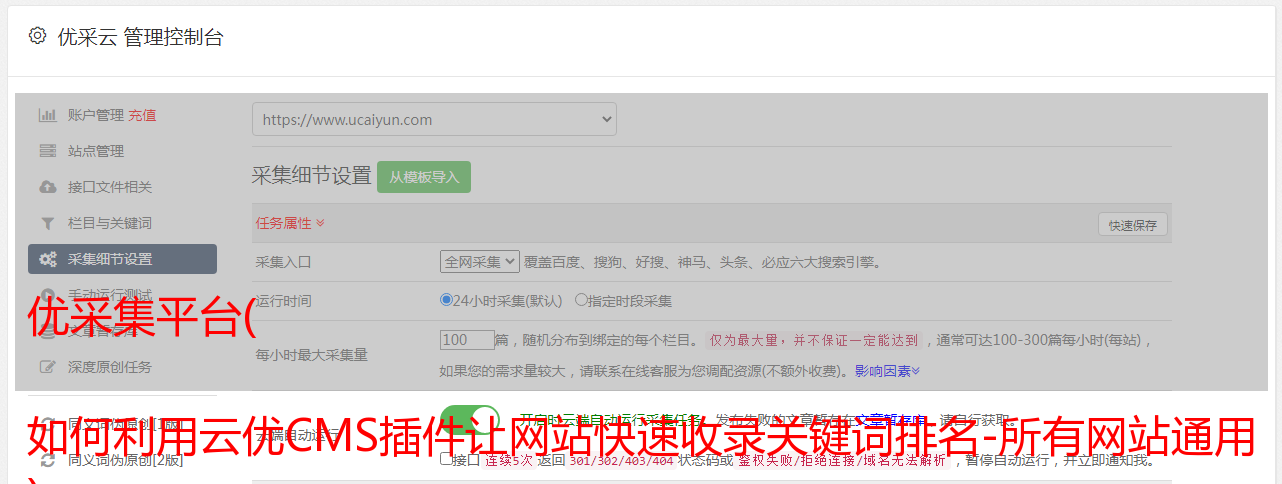Click the 运行时间 row label
Screen dimensions: 1282x484
[284, 300]
